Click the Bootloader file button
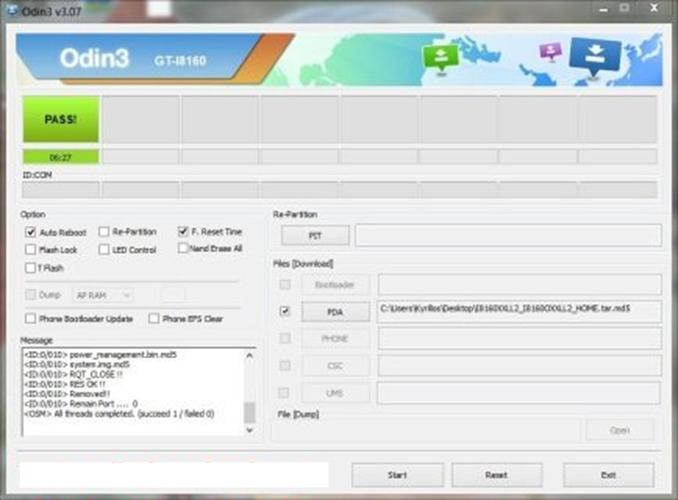 (336, 285)
